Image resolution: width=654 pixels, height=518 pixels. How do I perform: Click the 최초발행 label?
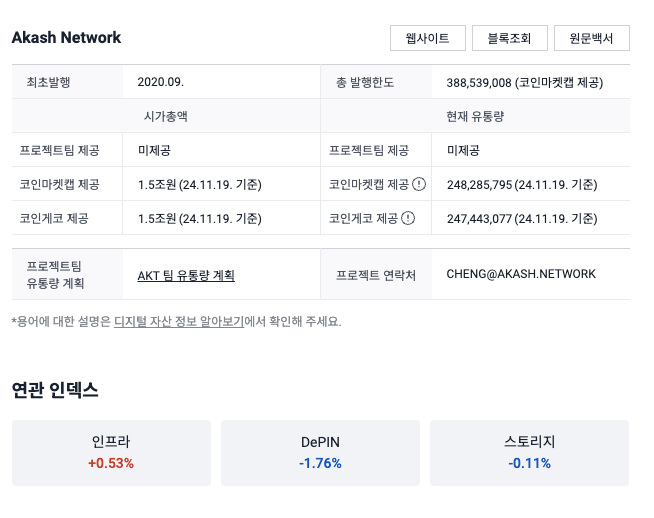[x=48, y=82]
